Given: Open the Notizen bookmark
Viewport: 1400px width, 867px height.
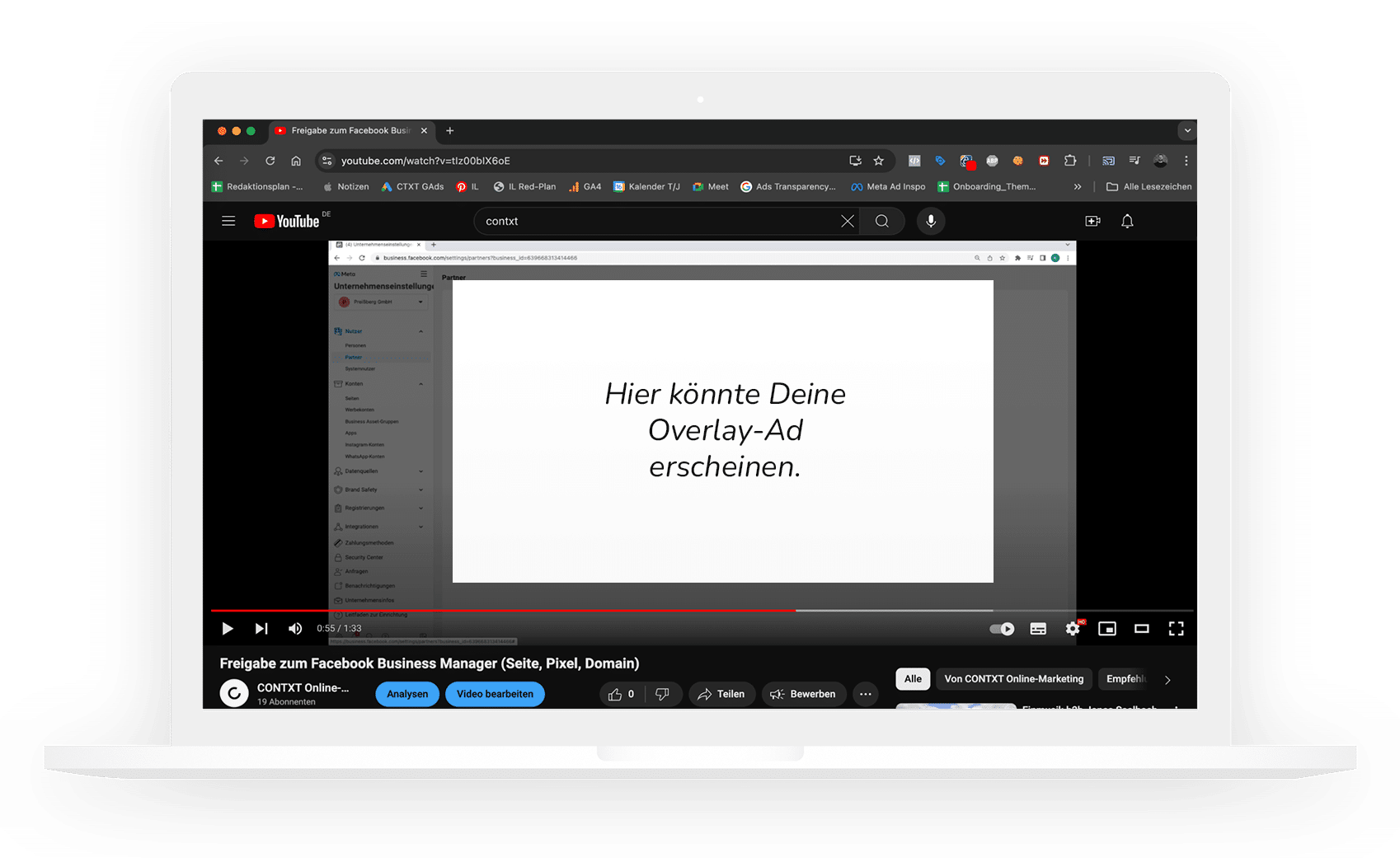Looking at the screenshot, I should tap(346, 186).
